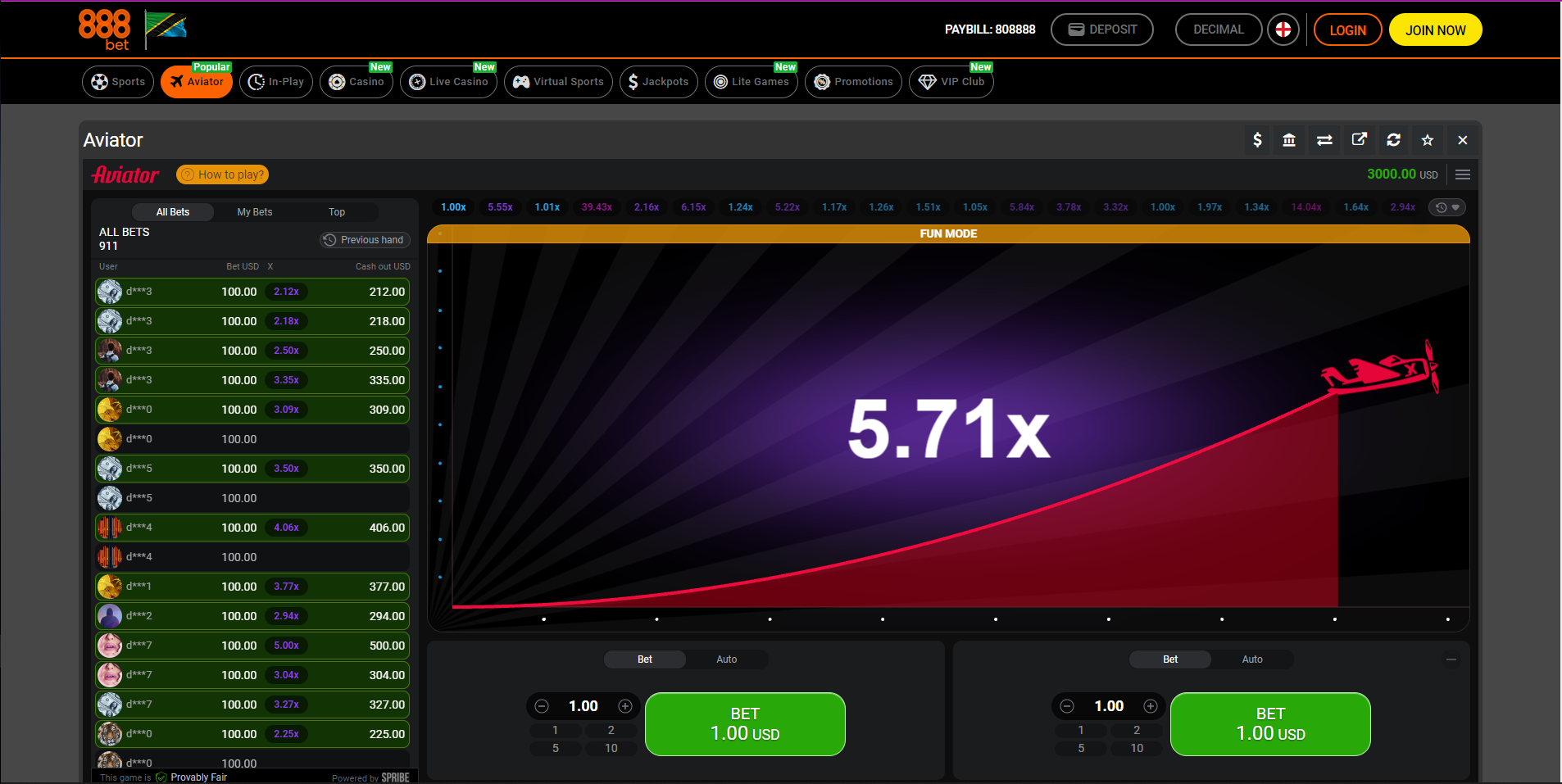Screen dimensions: 1562x784
Task: Increase left bet amount with plus
Action: 625,706
